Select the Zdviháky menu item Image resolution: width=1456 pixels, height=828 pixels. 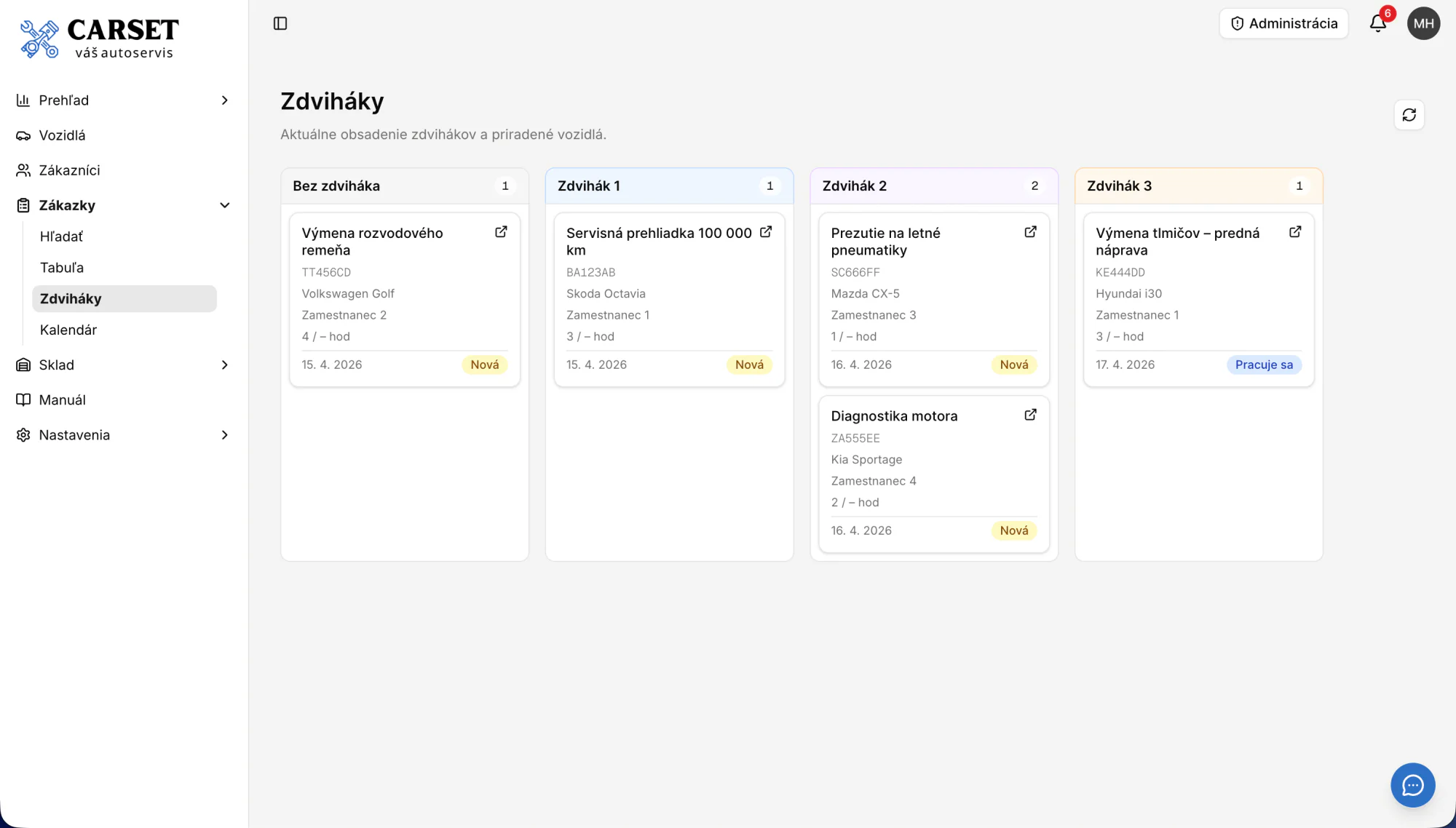124,299
